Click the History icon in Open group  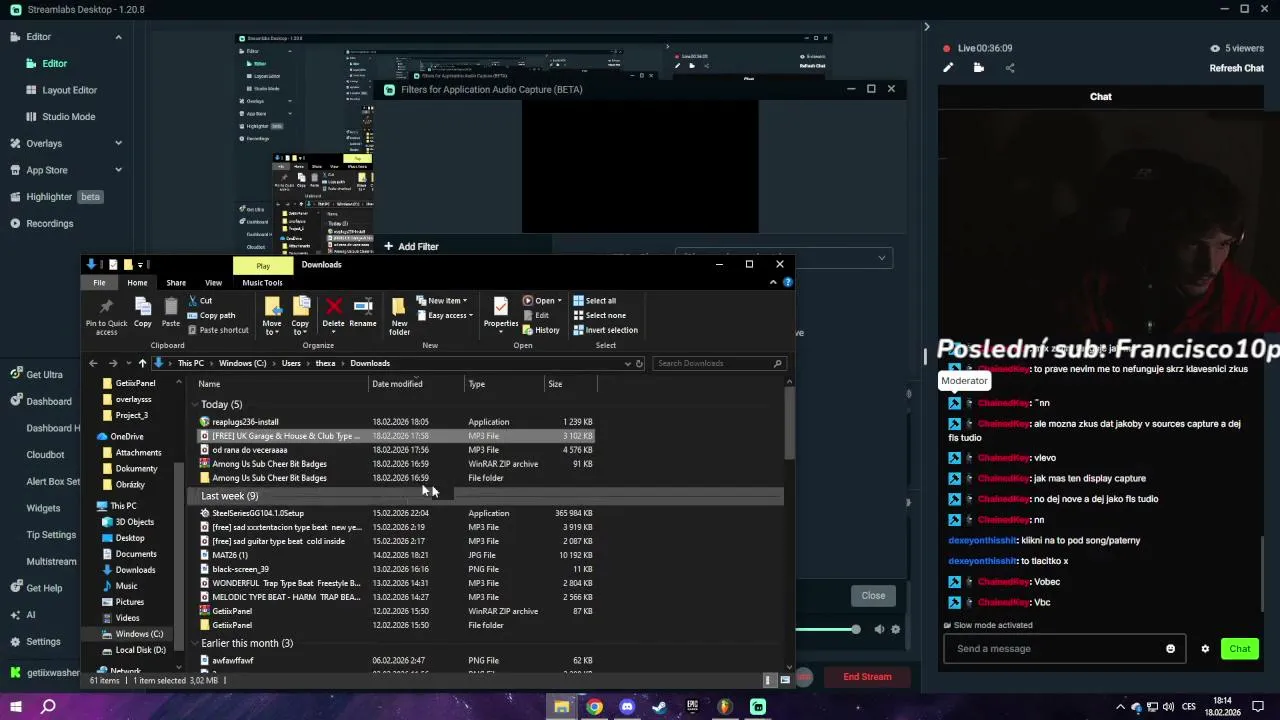coord(541,330)
